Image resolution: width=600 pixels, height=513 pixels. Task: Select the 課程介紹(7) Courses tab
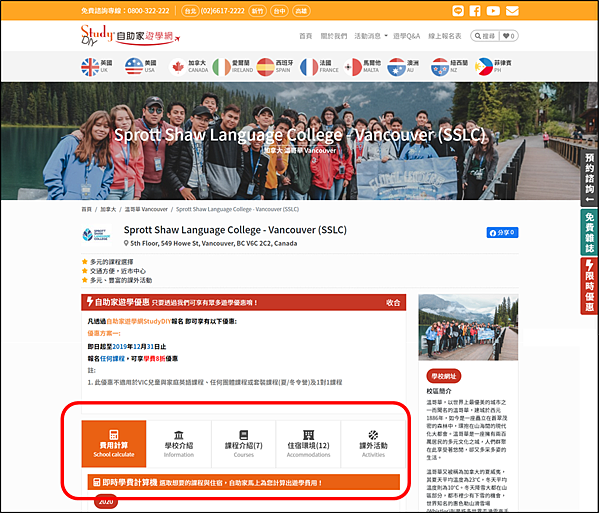tap(243, 444)
